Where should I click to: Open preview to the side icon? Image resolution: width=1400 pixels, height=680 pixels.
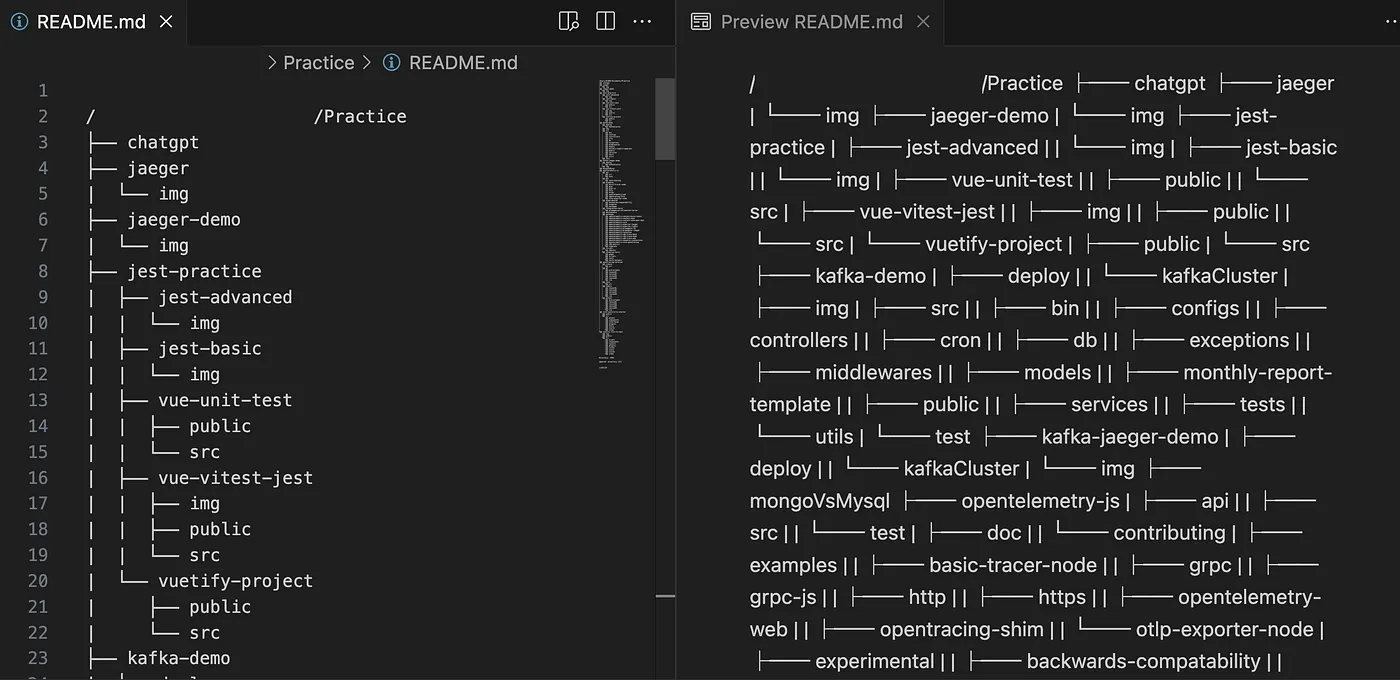click(x=569, y=21)
